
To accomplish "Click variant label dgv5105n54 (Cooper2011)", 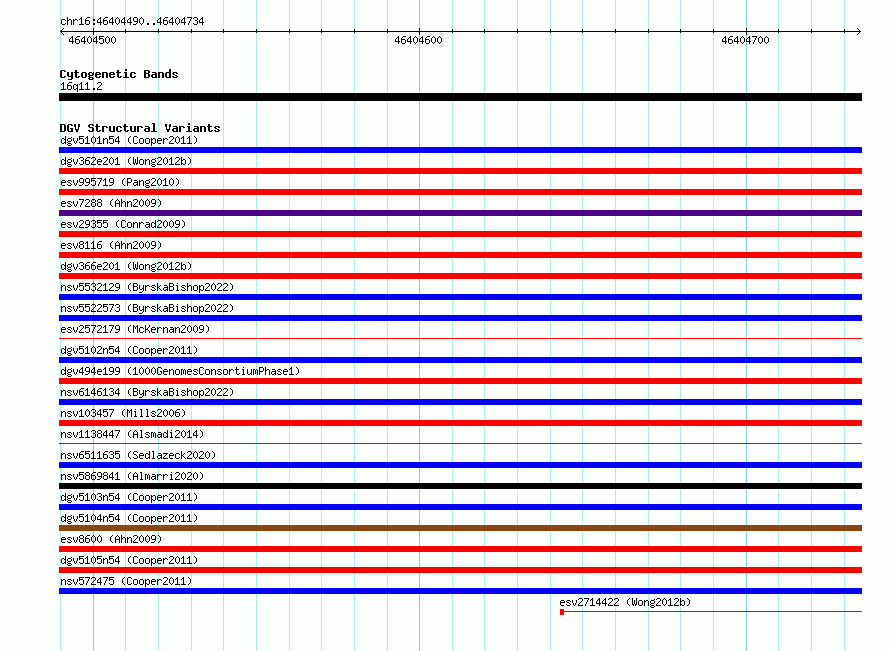I will click(x=129, y=560).
